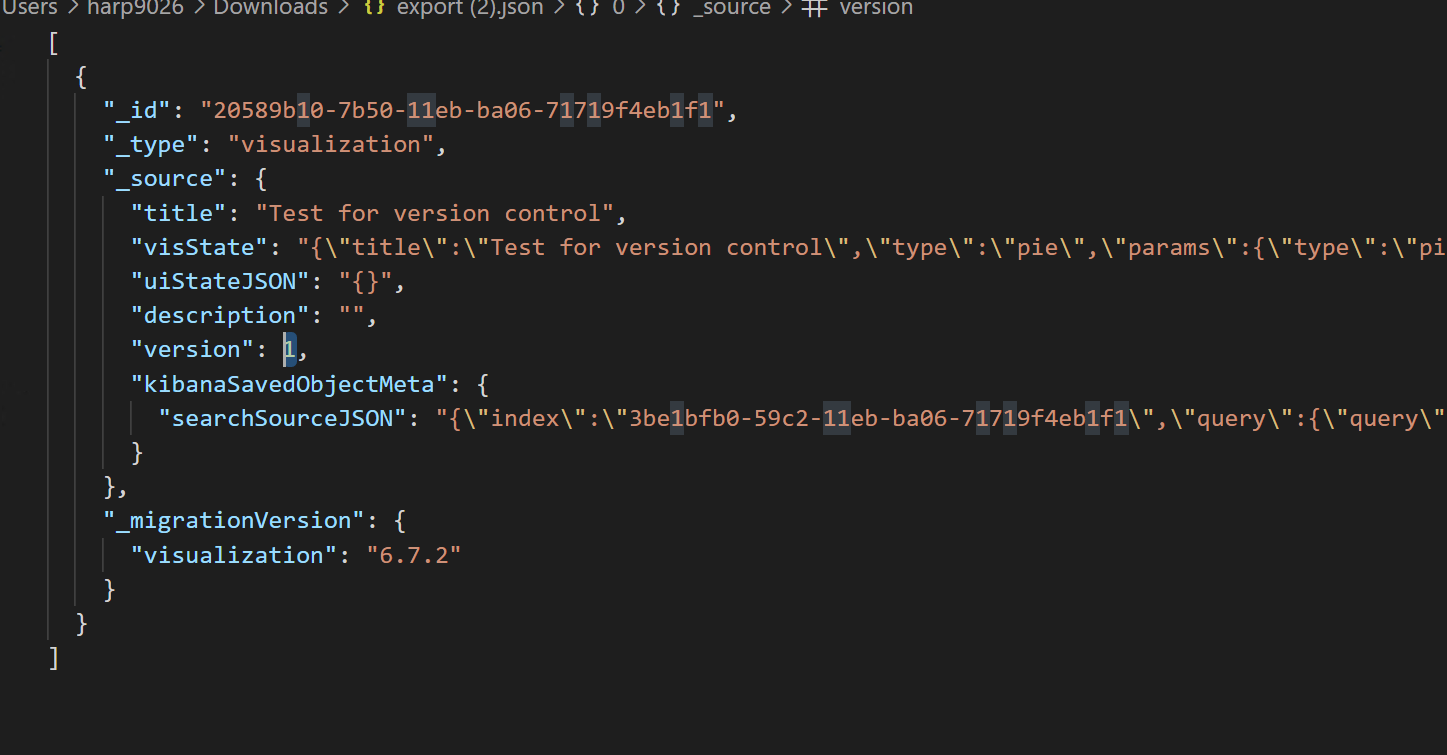This screenshot has width=1447, height=755.
Task: Click the JSON braces icon before export (2).json
Action: tap(374, 8)
